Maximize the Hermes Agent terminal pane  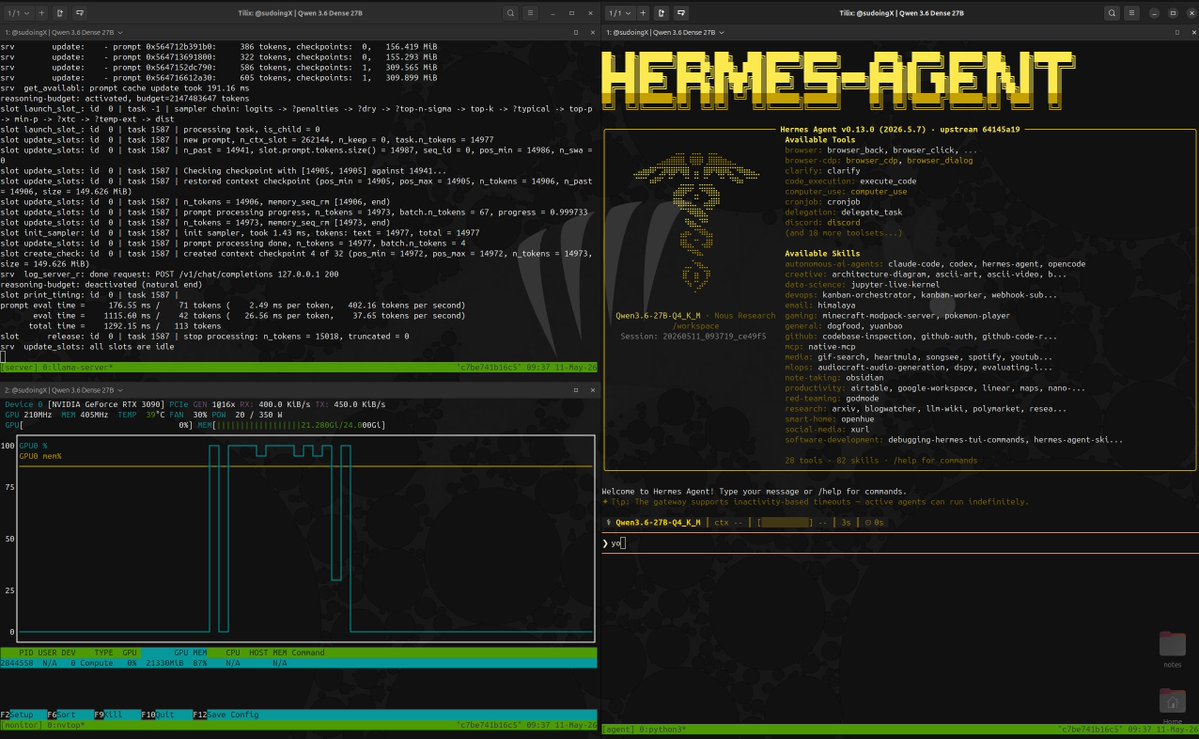coord(1177,33)
